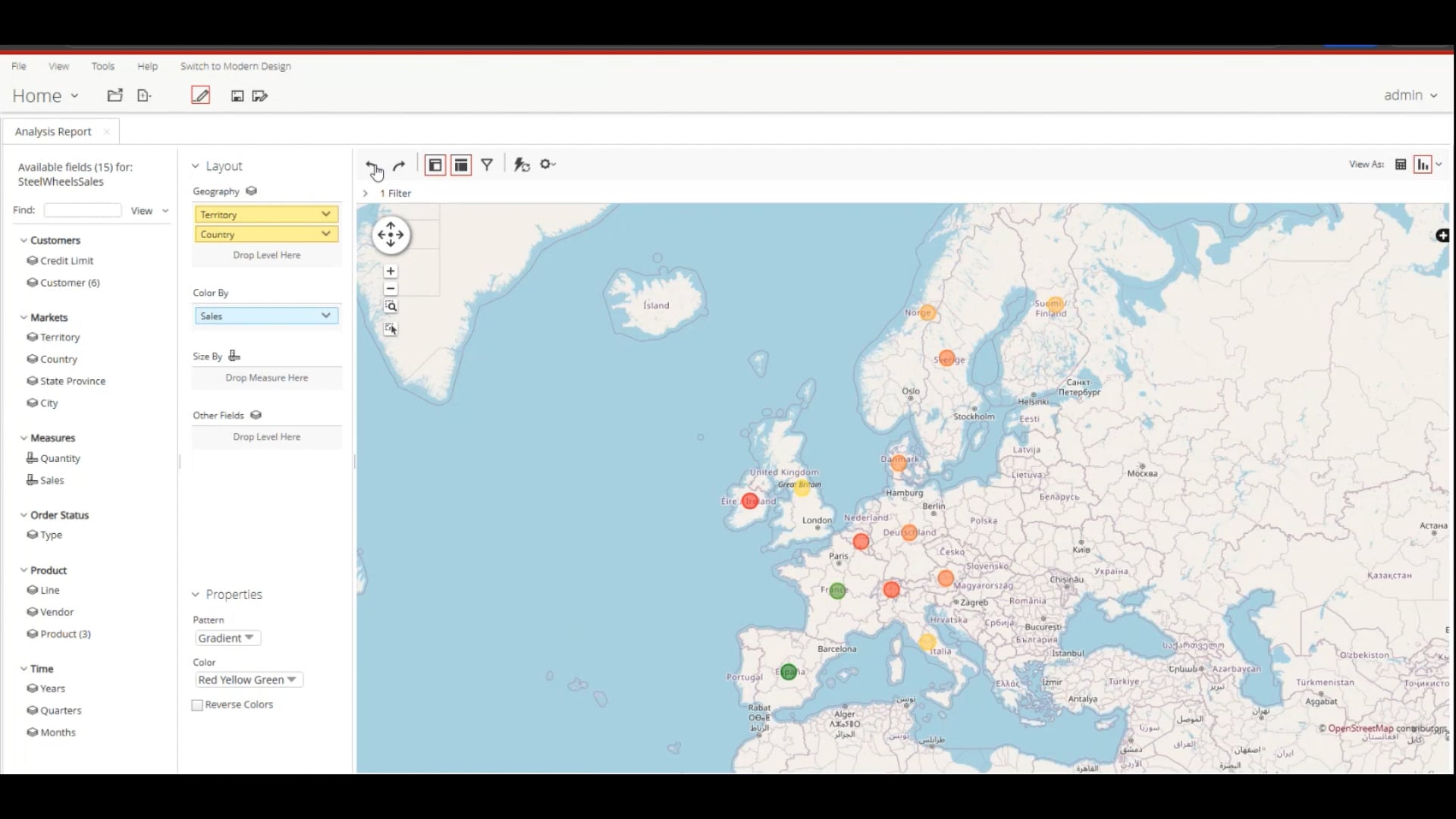The image size is (1456, 819).
Task: Click the Find fields input box
Action: 83,210
